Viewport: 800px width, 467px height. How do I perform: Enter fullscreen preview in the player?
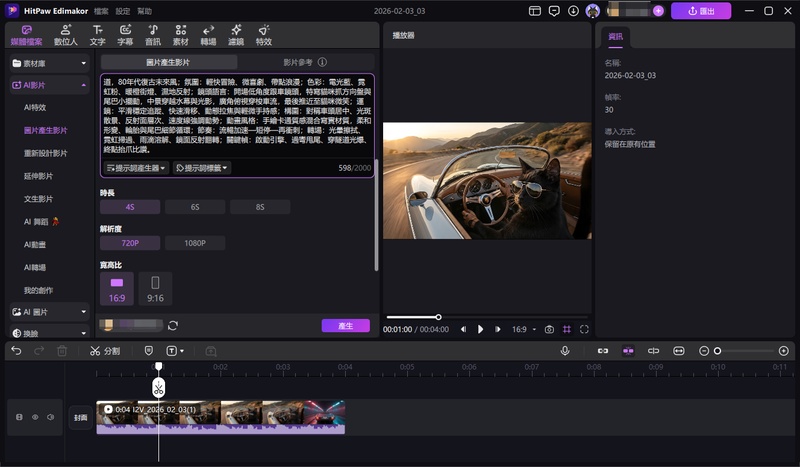point(584,329)
